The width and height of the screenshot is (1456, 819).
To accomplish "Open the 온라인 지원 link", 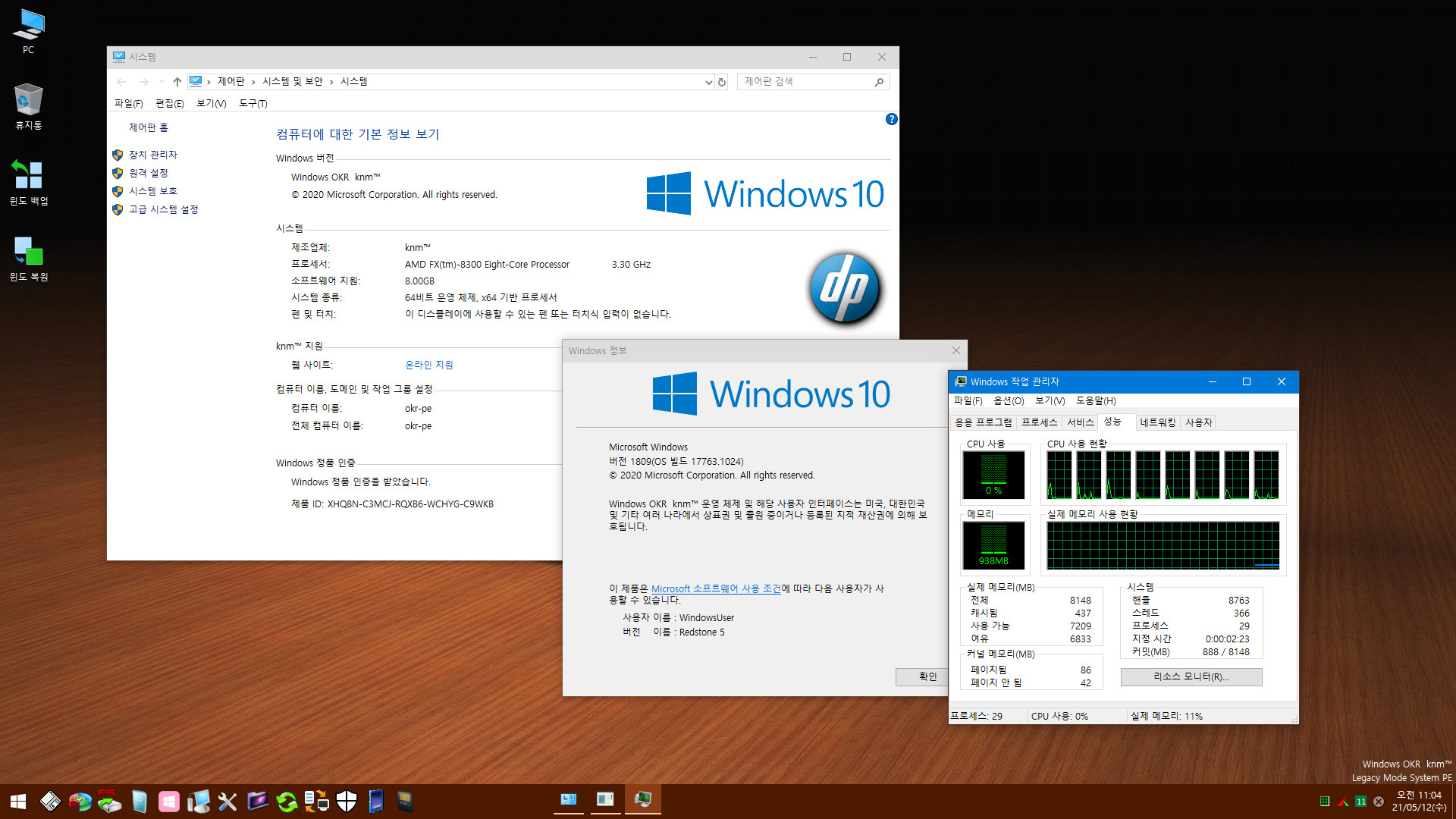I will pos(429,365).
